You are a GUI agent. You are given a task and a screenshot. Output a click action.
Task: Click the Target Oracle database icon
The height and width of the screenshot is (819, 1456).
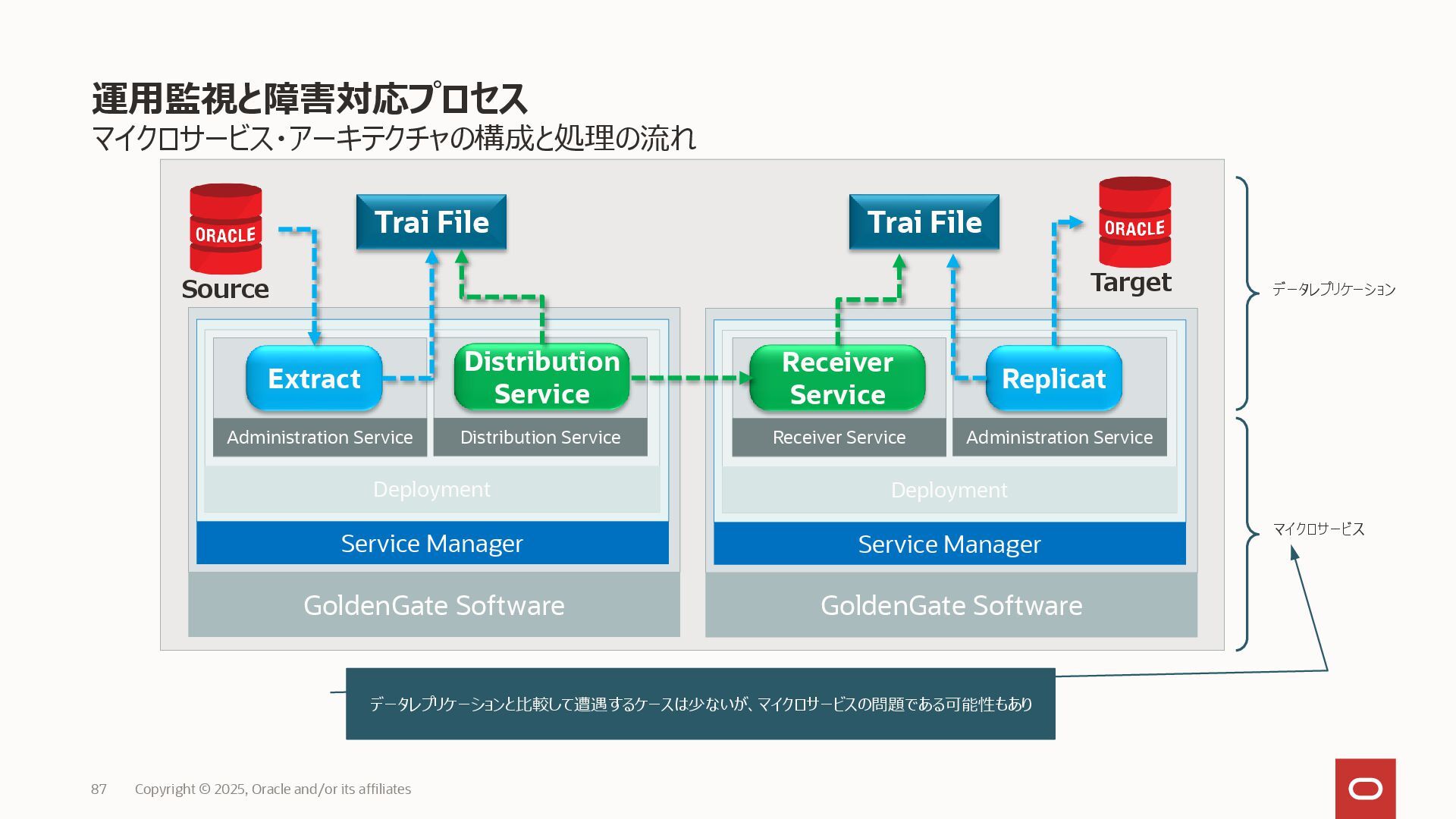click(x=1134, y=222)
